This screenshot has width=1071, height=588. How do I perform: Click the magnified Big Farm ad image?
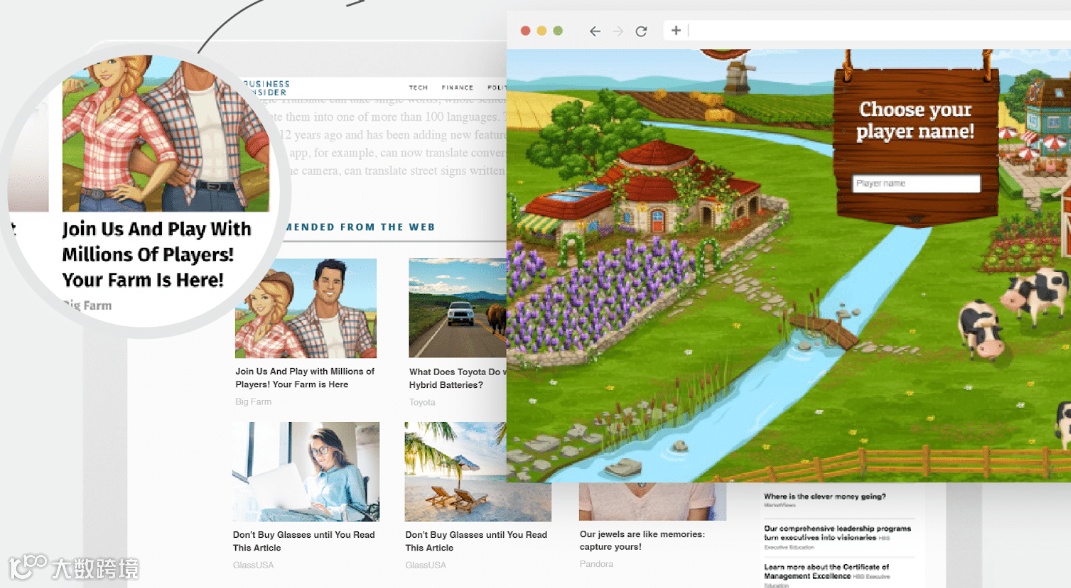point(166,134)
